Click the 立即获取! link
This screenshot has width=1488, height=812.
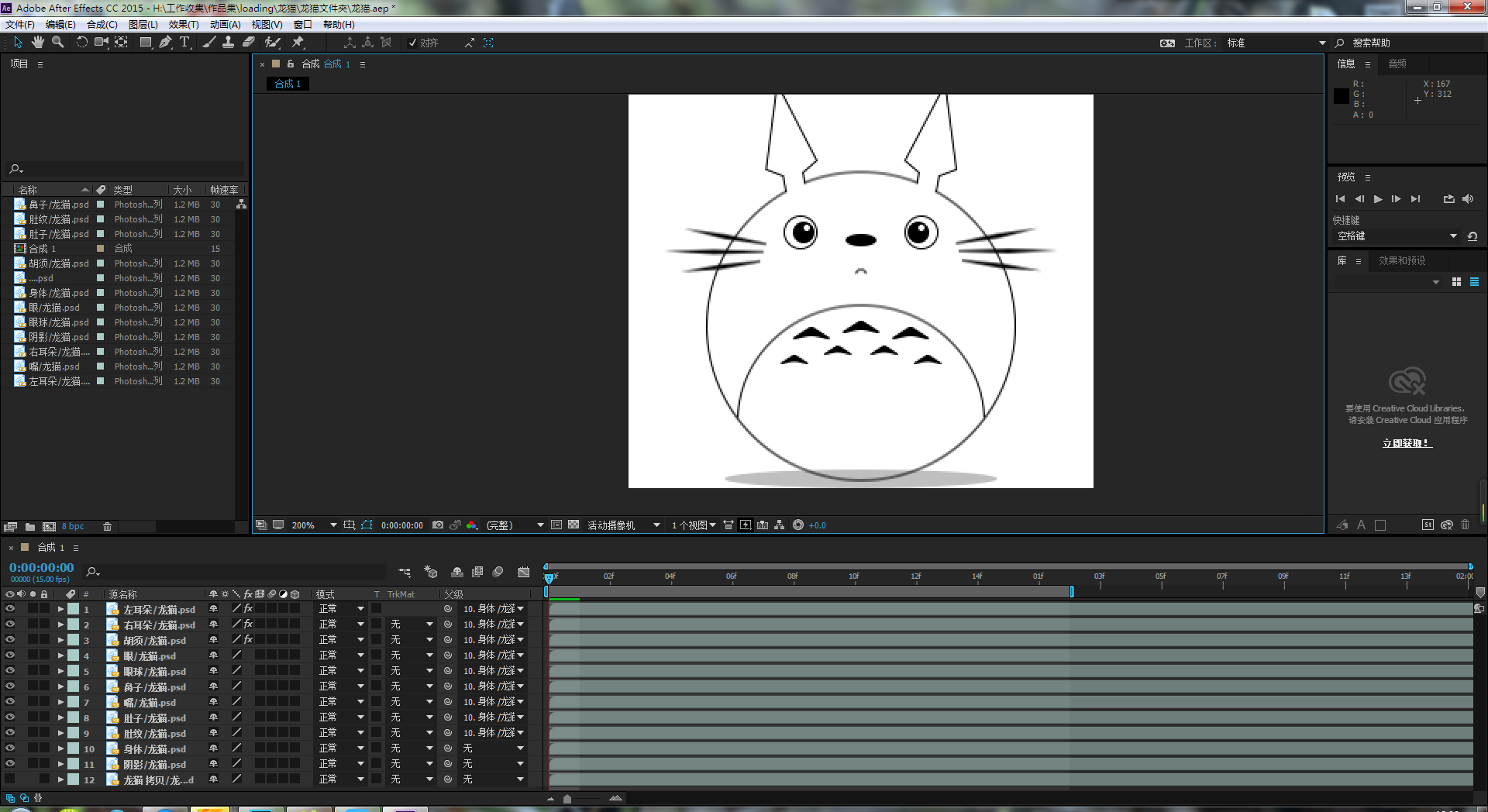[1407, 443]
